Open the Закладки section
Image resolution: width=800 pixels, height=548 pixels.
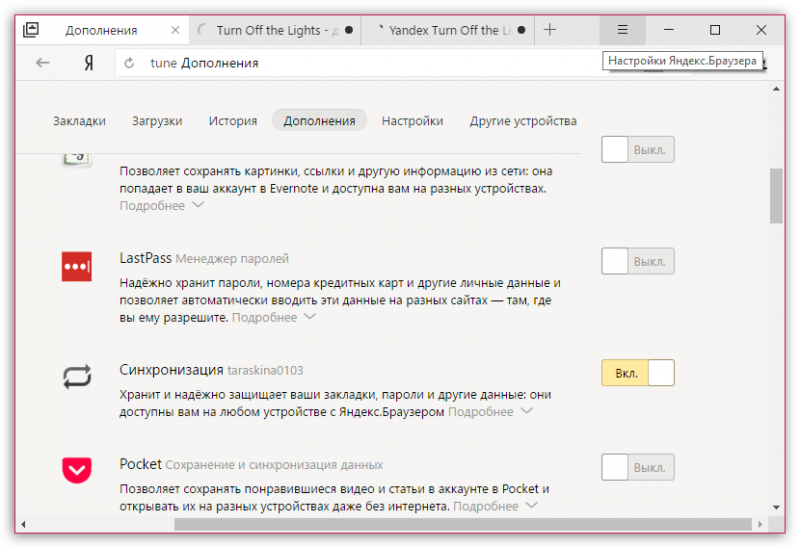tap(79, 121)
